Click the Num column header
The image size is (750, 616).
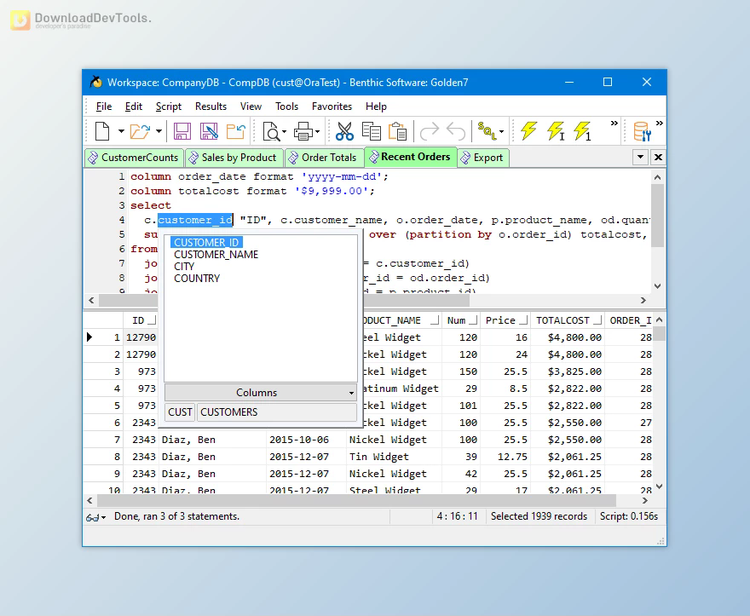(x=461, y=320)
